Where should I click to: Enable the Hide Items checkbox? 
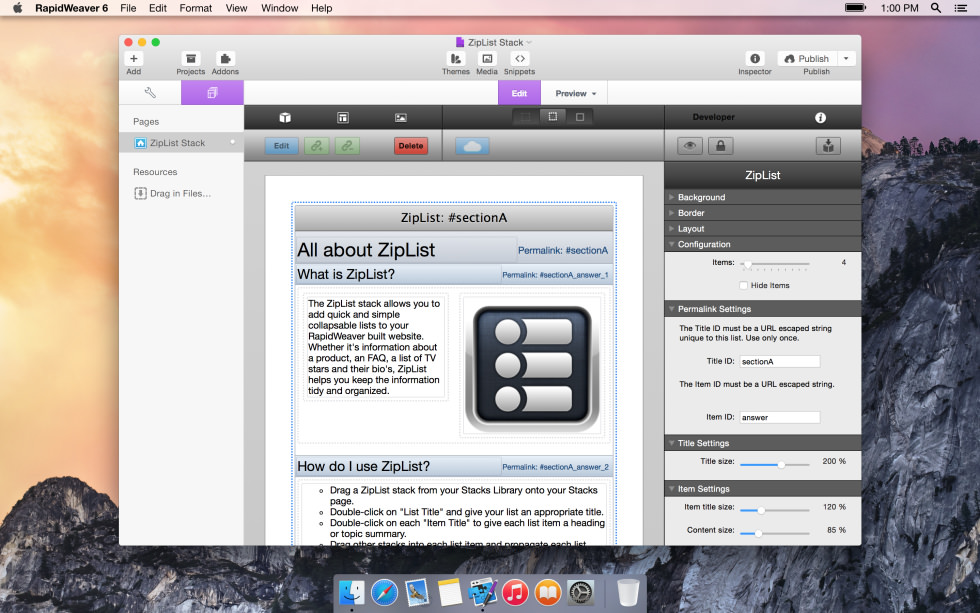tap(743, 285)
